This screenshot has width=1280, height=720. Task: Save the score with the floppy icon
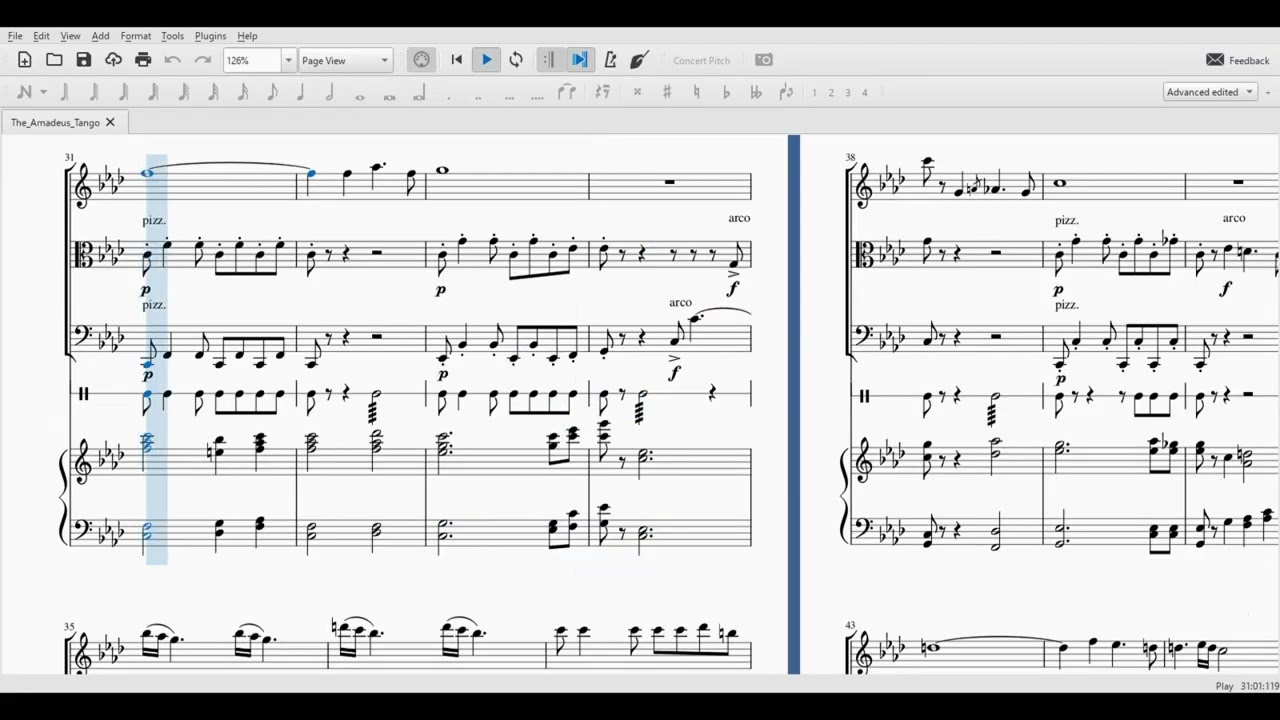84,60
